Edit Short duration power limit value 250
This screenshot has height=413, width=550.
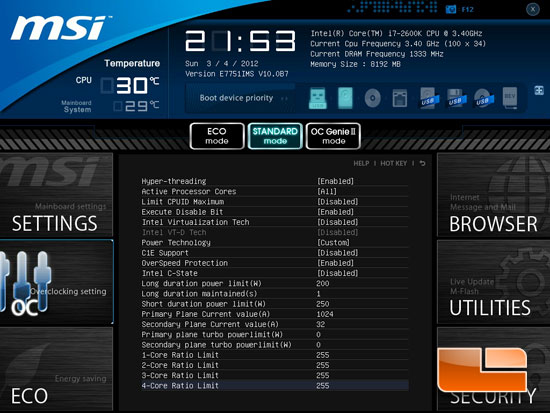[323, 304]
